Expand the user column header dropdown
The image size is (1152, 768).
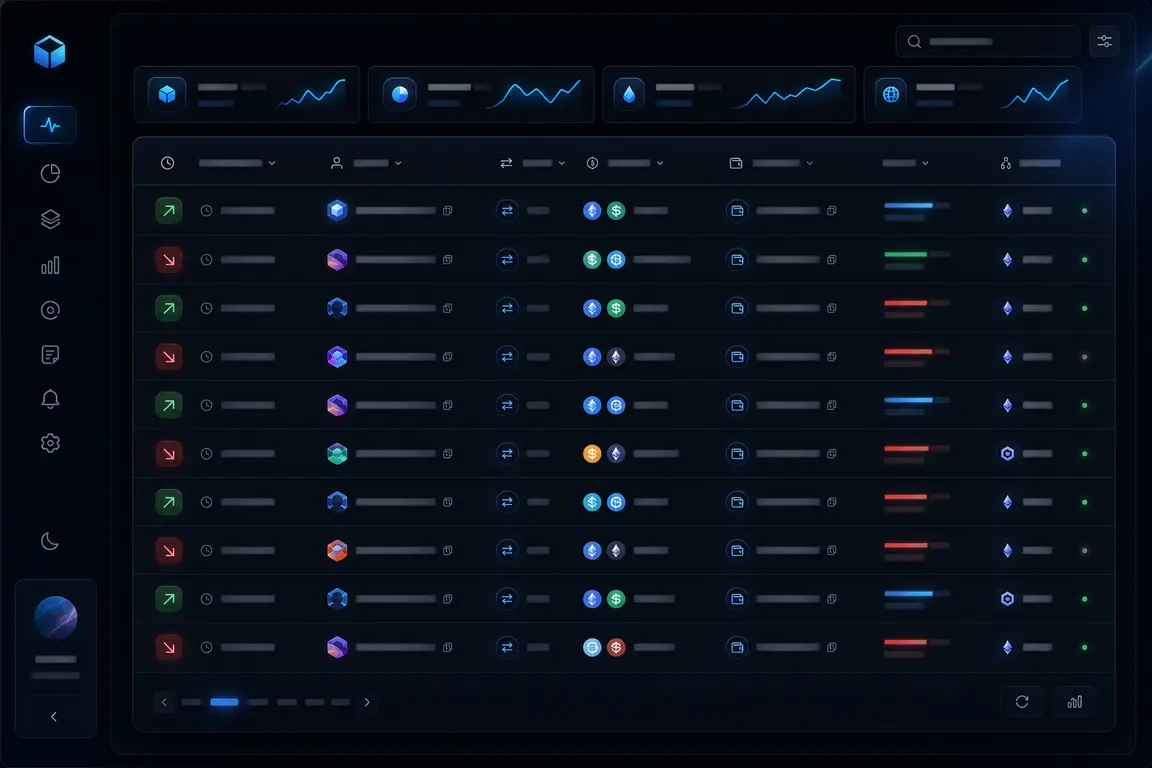click(398, 163)
